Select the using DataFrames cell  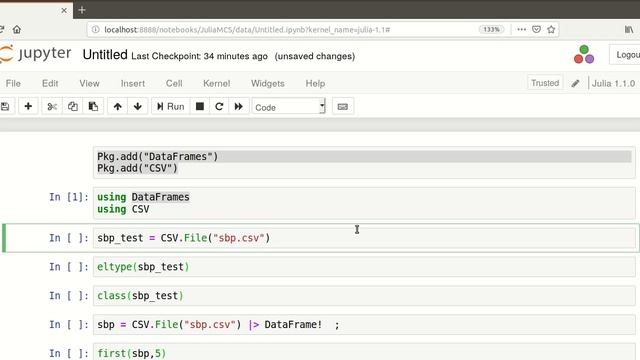(364, 203)
